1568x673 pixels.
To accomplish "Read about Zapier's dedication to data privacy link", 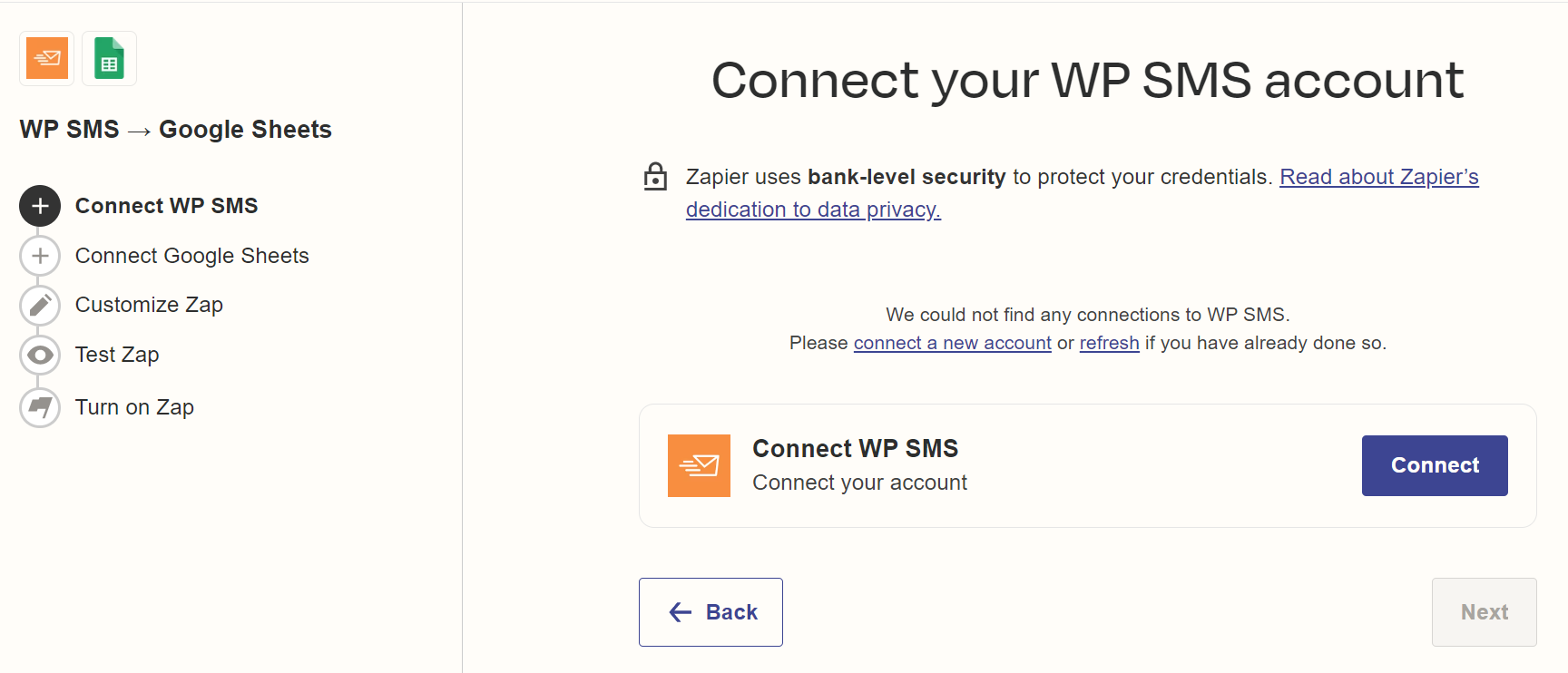I will click(1082, 193).
